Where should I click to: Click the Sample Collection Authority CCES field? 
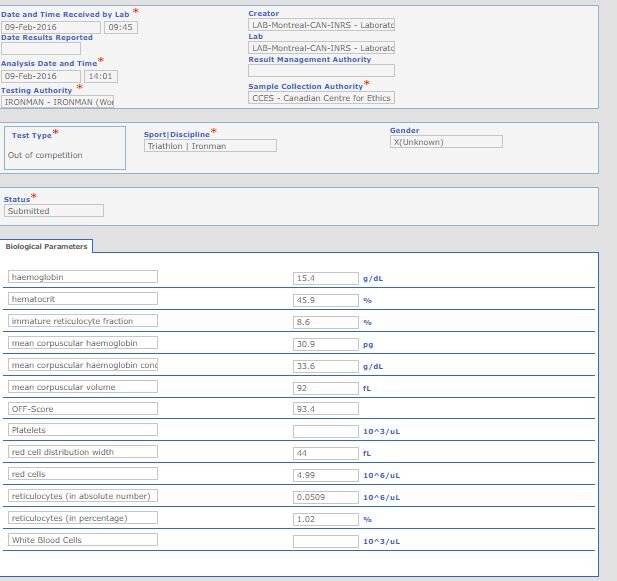click(321, 98)
